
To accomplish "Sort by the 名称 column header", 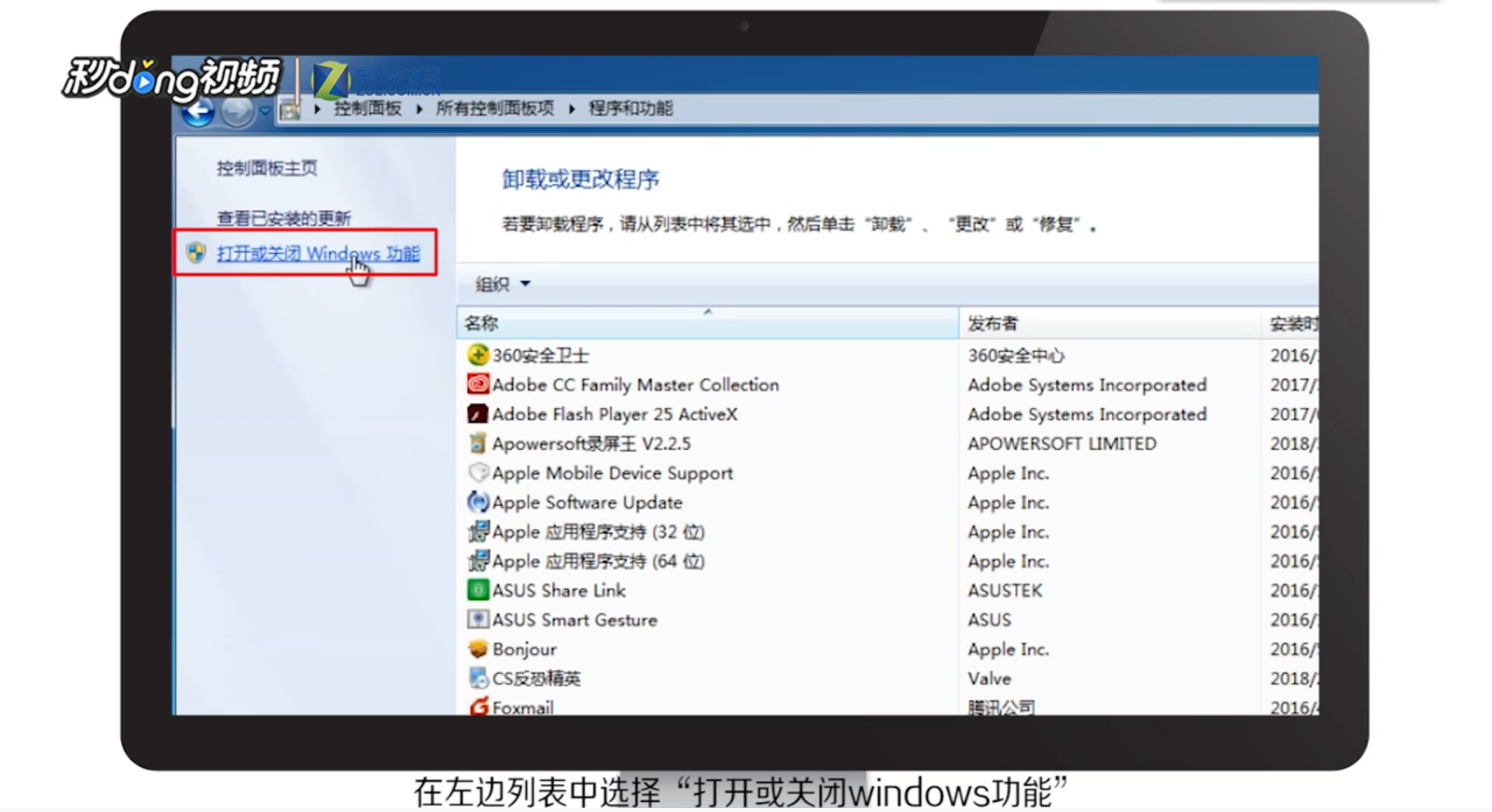I will coord(707,323).
